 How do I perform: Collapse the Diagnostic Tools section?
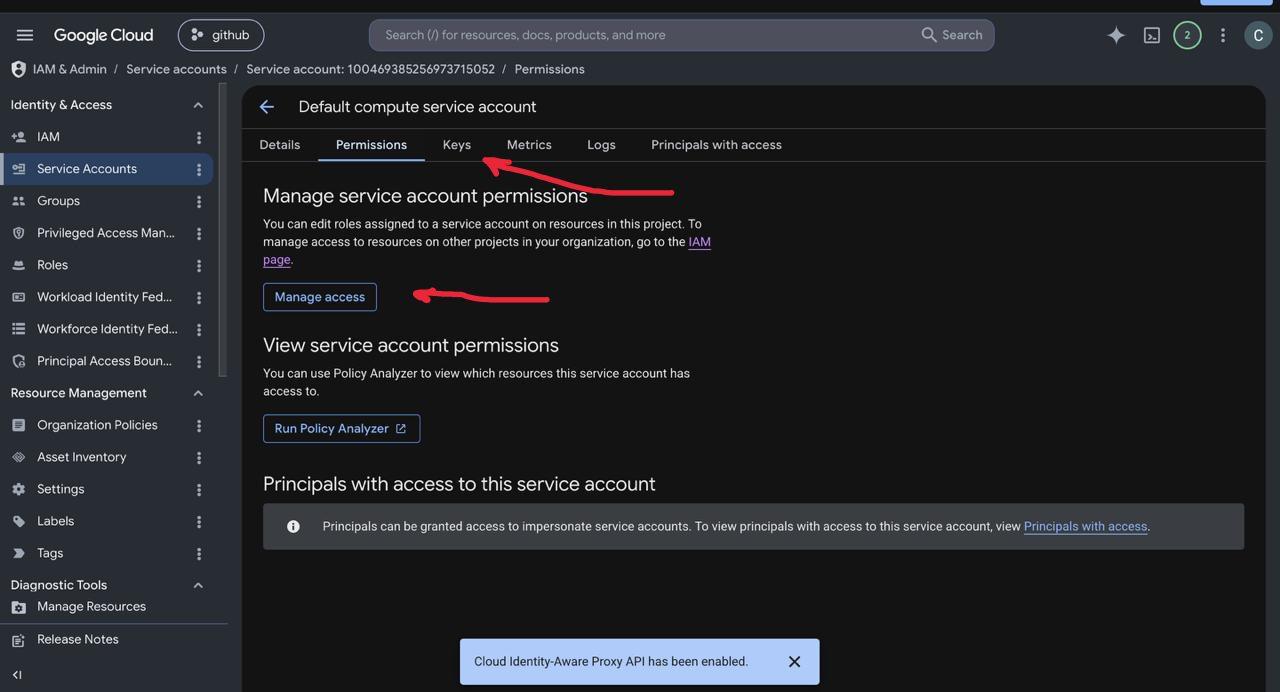198,585
